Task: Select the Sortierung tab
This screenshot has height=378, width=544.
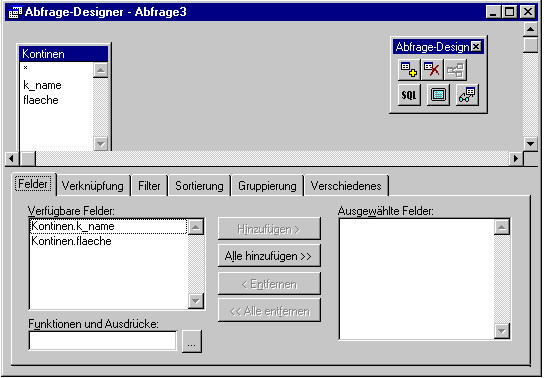Action: pyautogui.click(x=199, y=186)
